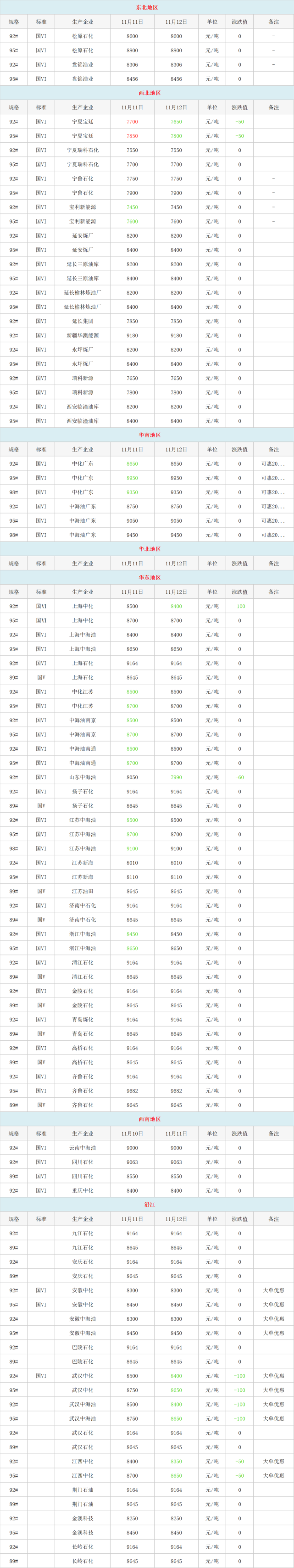
Task: Click 9180 under 11月12日 for 新疆华澳能源
Action: click(x=176, y=335)
